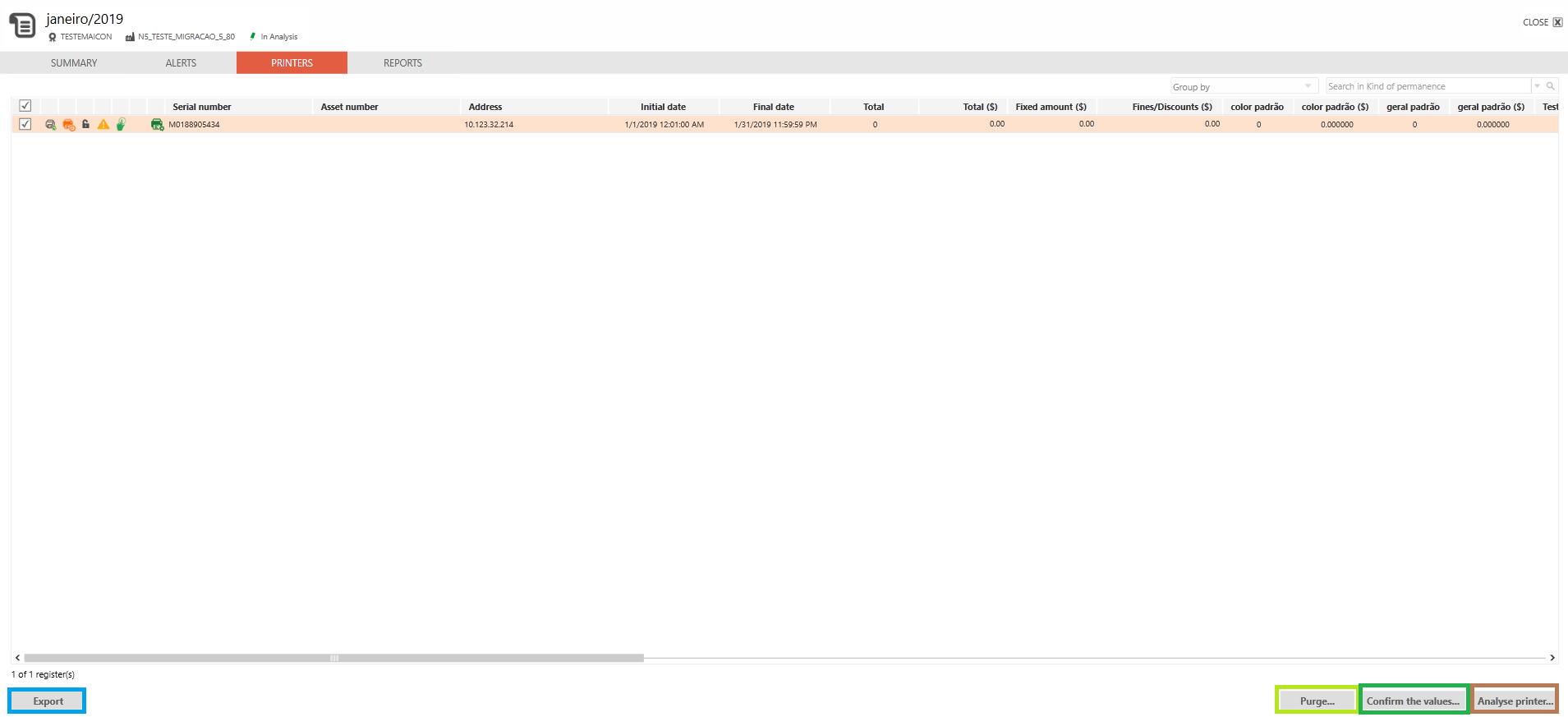1568x717 pixels.
Task: Click the billing document icon beside janeiro/2019
Action: [22, 25]
